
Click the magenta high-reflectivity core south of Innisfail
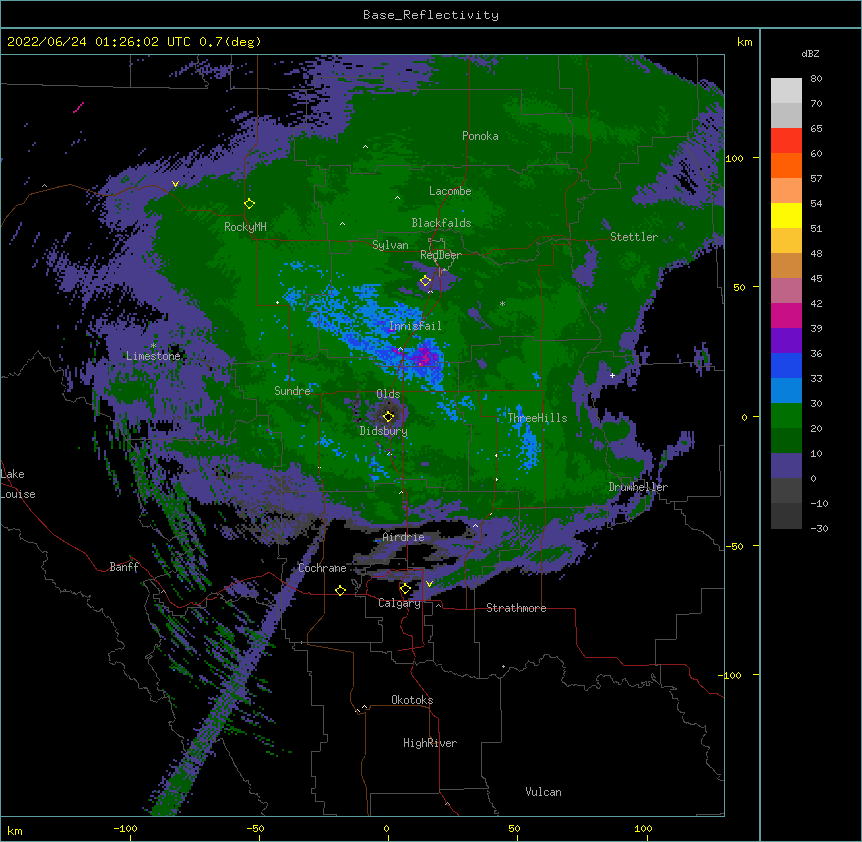tap(424, 356)
